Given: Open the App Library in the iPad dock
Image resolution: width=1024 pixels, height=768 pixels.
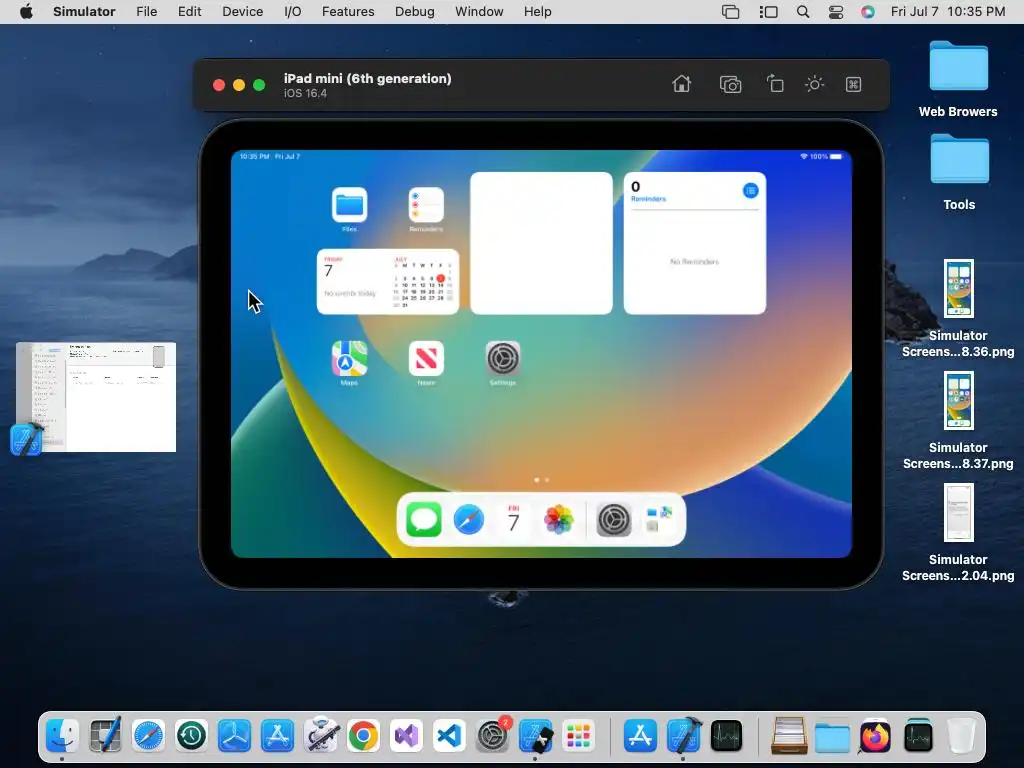Looking at the screenshot, I should pyautogui.click(x=659, y=520).
